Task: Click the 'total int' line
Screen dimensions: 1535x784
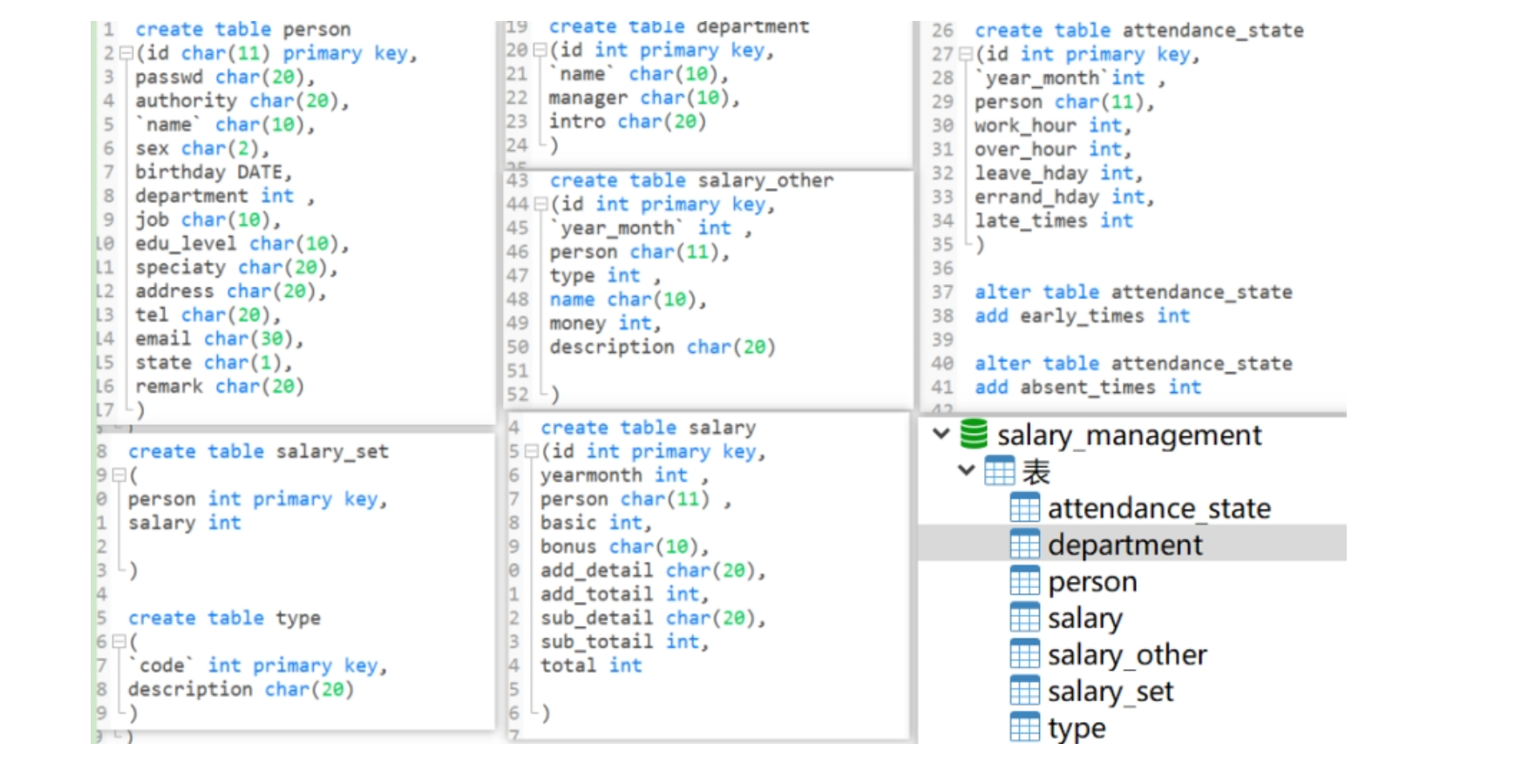Action: (591, 666)
